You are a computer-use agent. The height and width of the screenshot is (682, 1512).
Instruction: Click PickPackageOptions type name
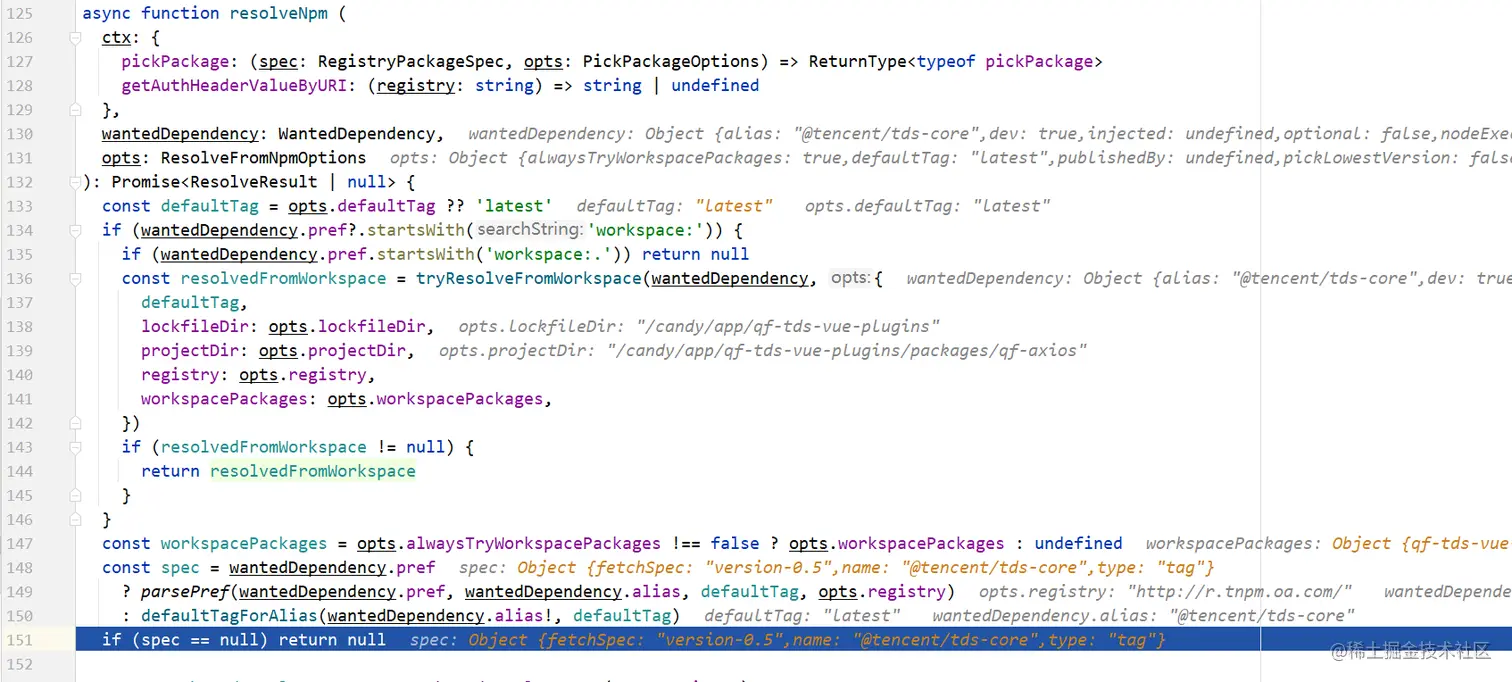[671, 62]
